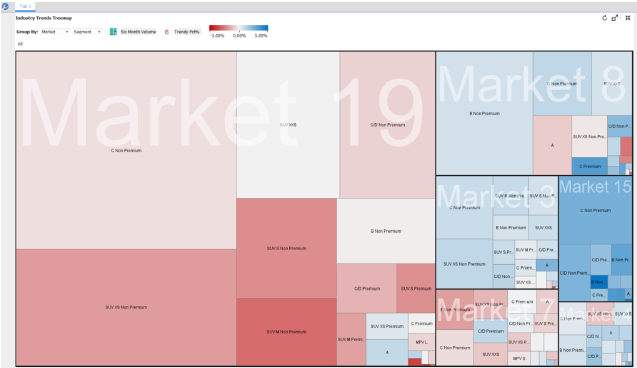Image resolution: width=637 pixels, height=368 pixels.
Task: Select C Premium tile in Market 19
Action: [422, 323]
